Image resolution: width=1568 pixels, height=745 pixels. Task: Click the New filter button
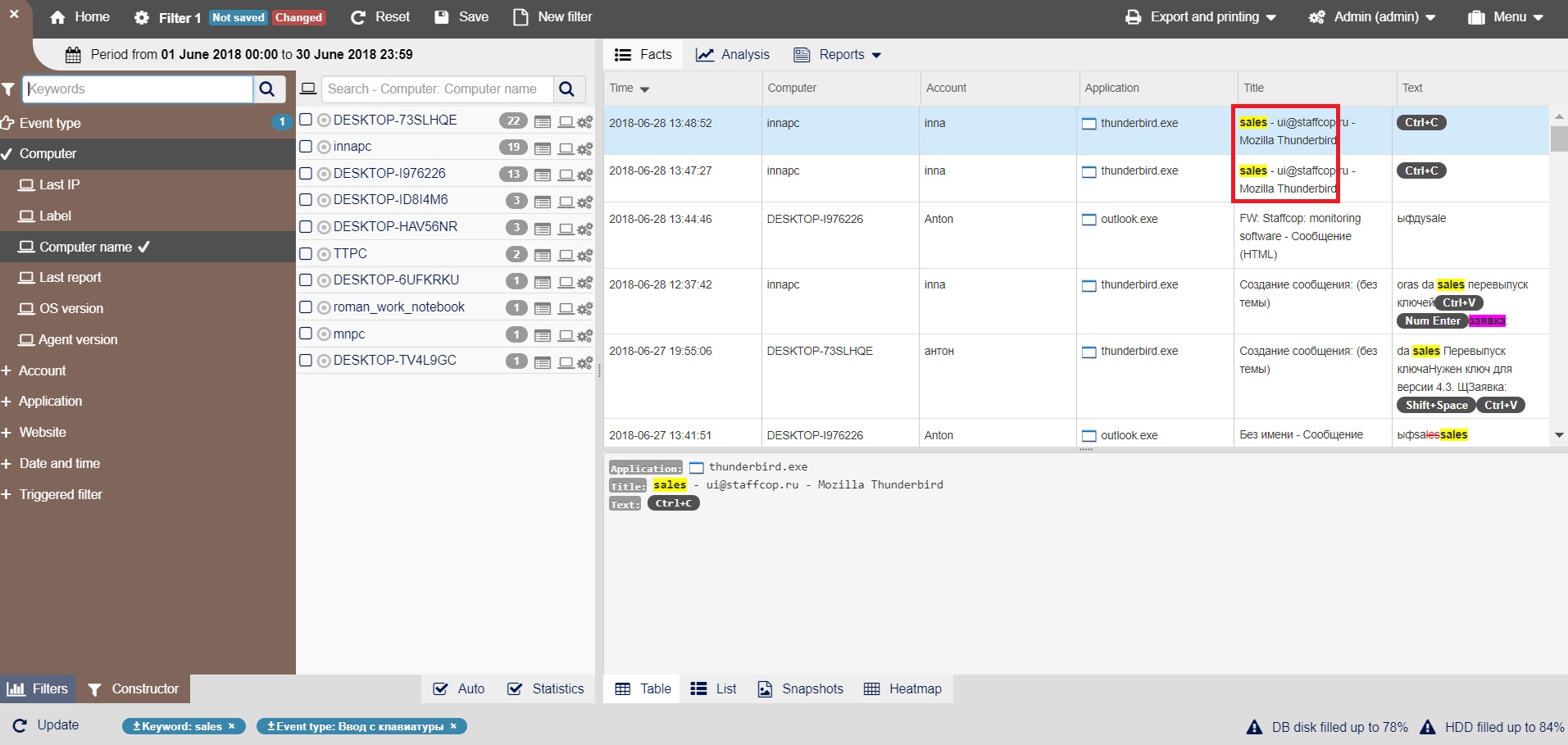(x=552, y=17)
